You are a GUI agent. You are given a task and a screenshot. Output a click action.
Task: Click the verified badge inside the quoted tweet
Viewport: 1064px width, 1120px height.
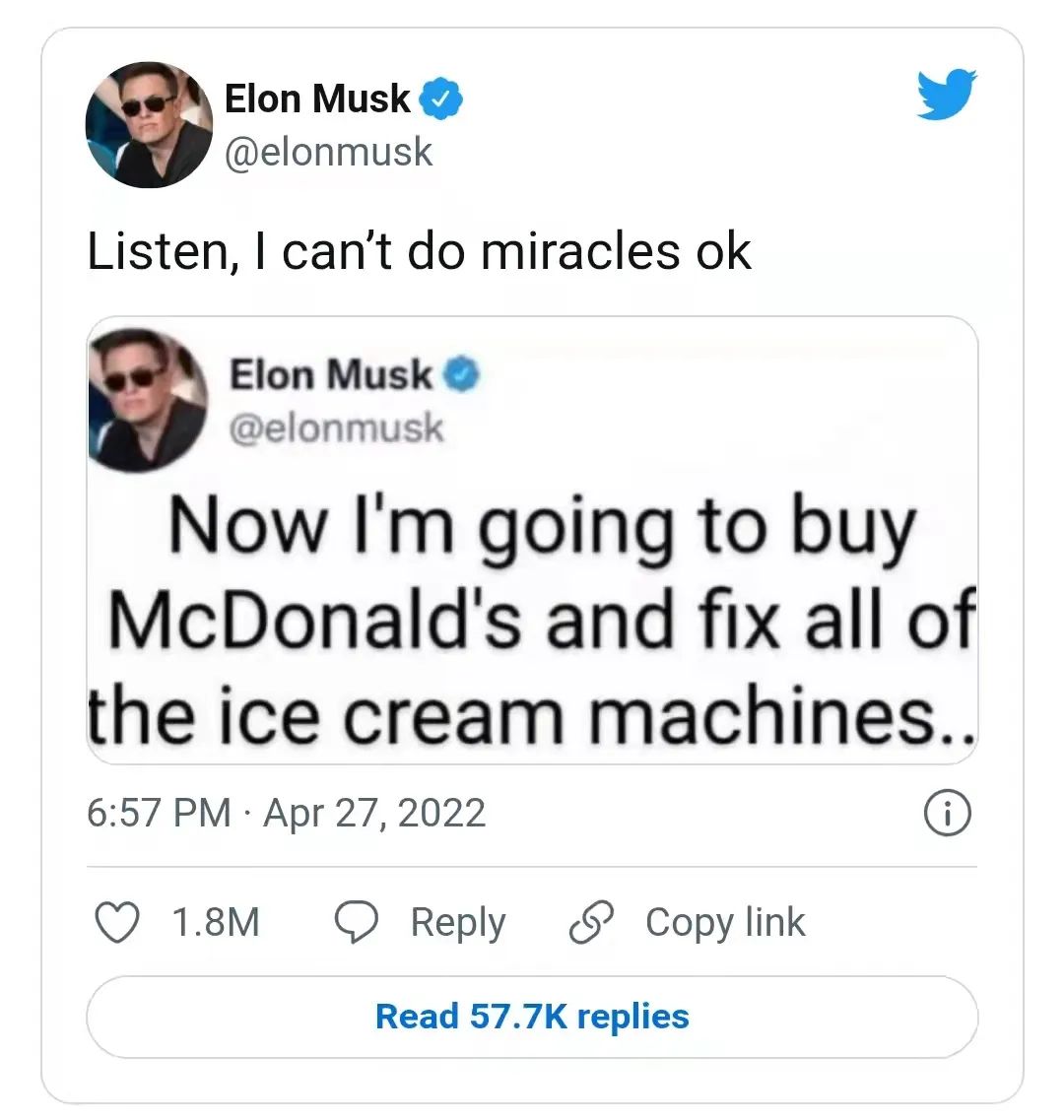point(462,375)
